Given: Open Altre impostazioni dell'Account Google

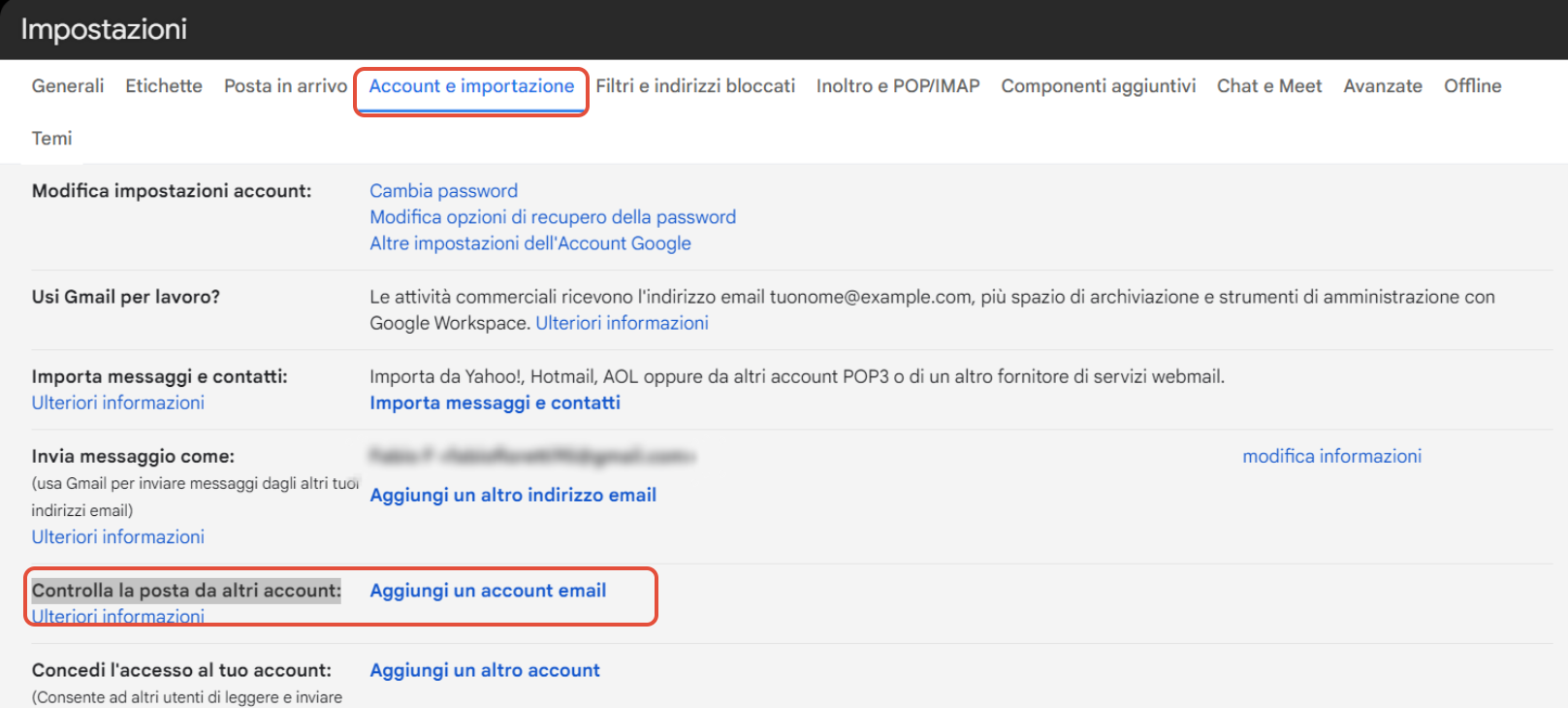Looking at the screenshot, I should click(x=530, y=243).
